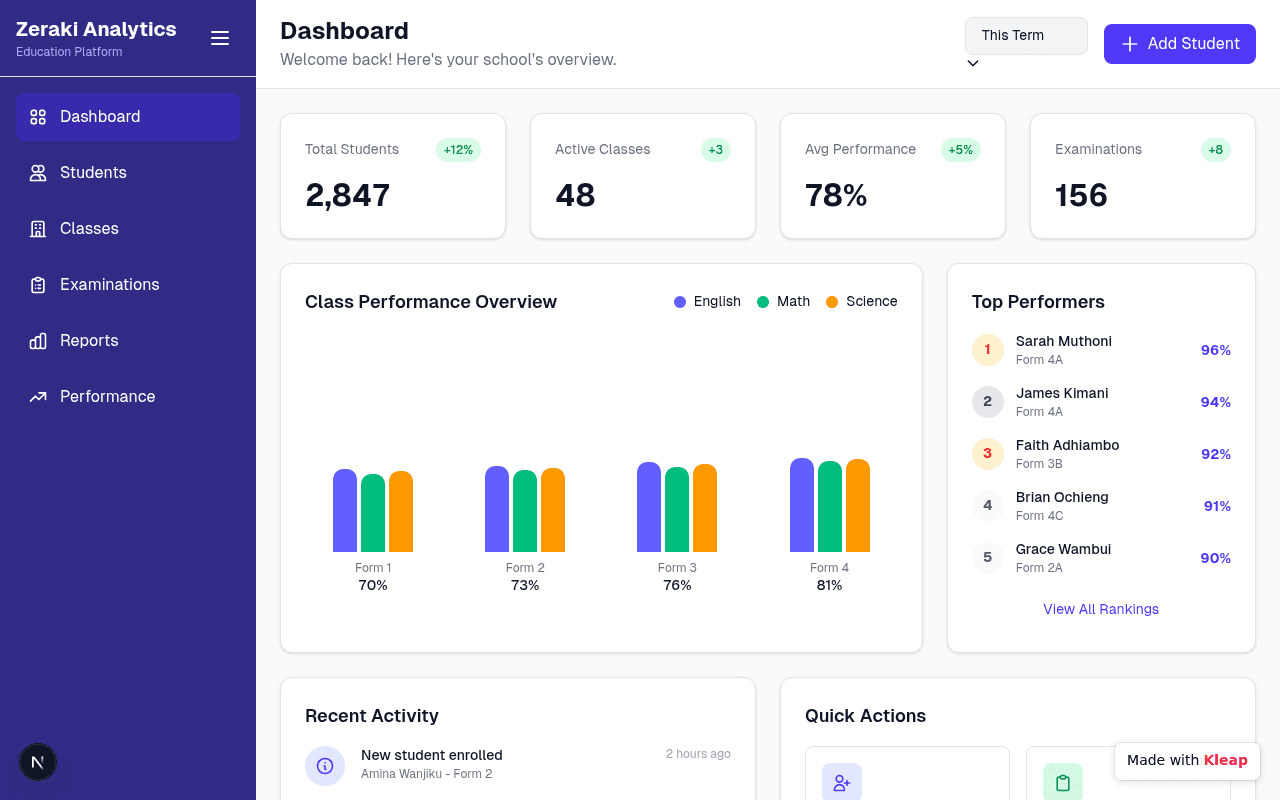Click the round N logo badge
Image resolution: width=1280 pixels, height=800 pixels.
click(38, 762)
